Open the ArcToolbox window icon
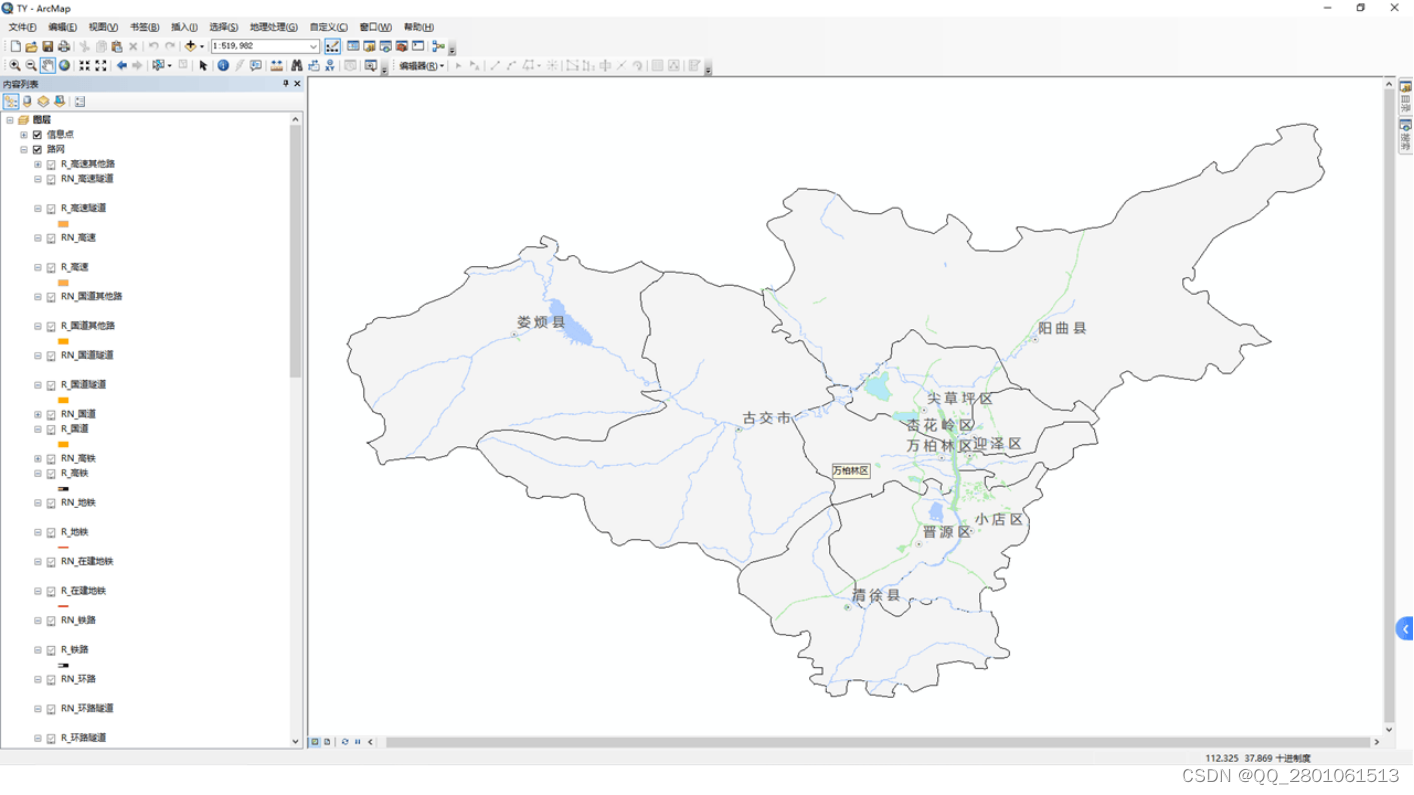This screenshot has width=1414, height=795. 402,46
